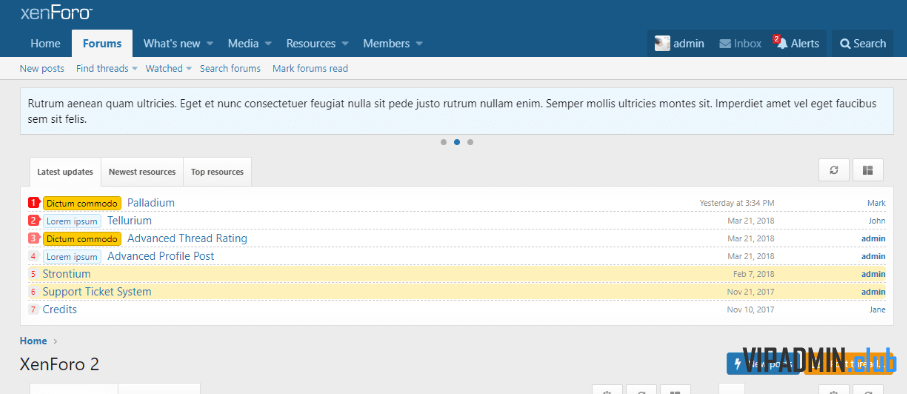
Task: Click Dictum commodo prefix on Advanced Thread Rating
Action: (x=82, y=239)
